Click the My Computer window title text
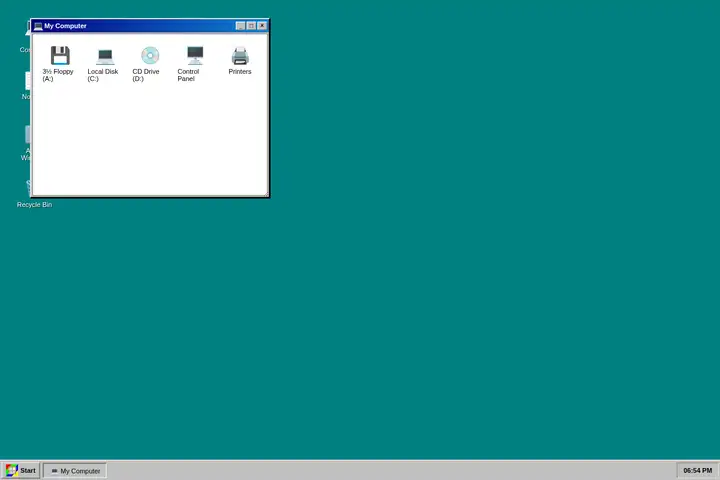 [65, 26]
